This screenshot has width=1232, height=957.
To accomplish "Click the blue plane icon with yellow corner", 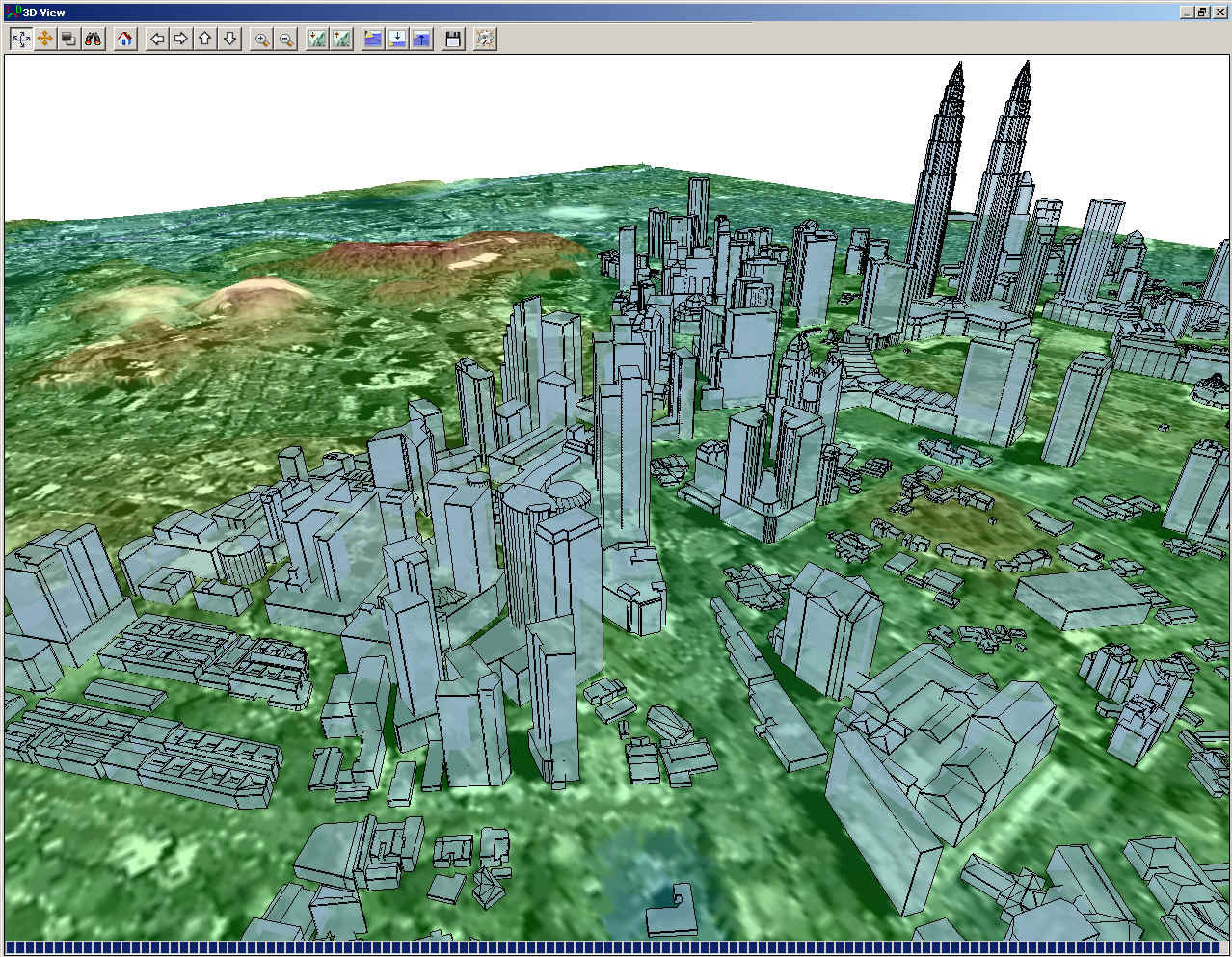I will click(372, 39).
